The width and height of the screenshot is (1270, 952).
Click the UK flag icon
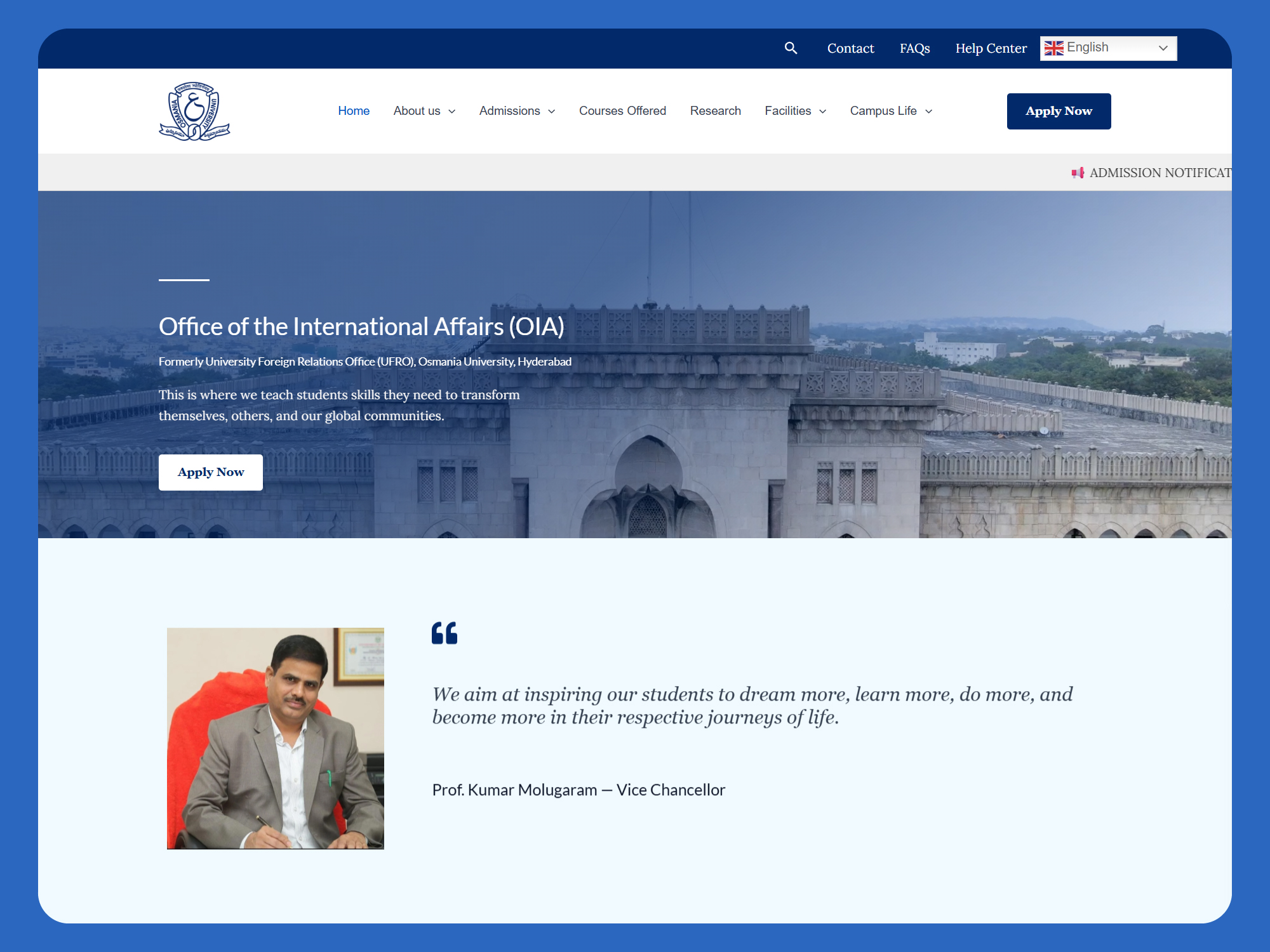coord(1053,48)
